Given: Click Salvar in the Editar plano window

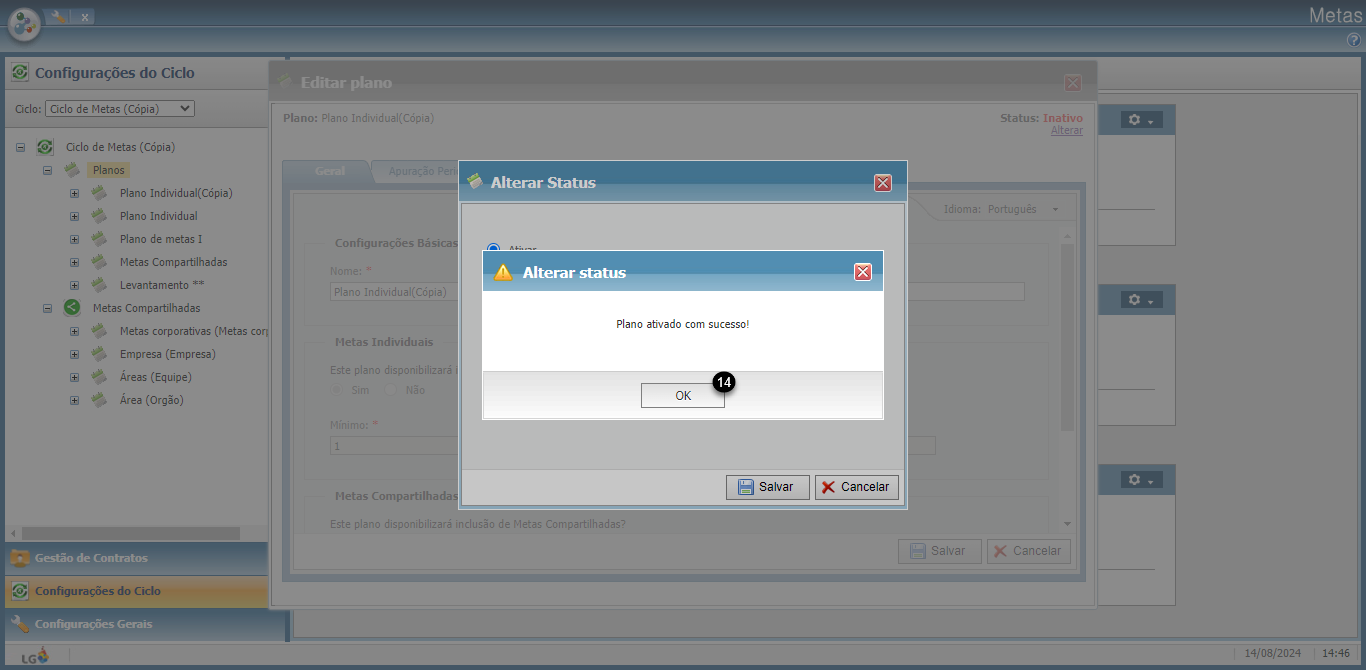Looking at the screenshot, I should click(939, 551).
